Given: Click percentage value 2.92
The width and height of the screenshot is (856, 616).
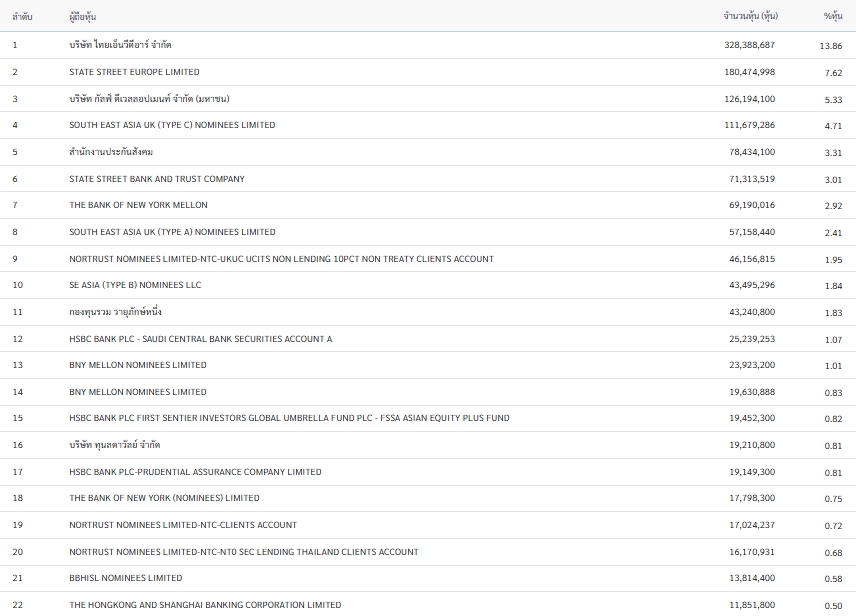Looking at the screenshot, I should tap(834, 206).
